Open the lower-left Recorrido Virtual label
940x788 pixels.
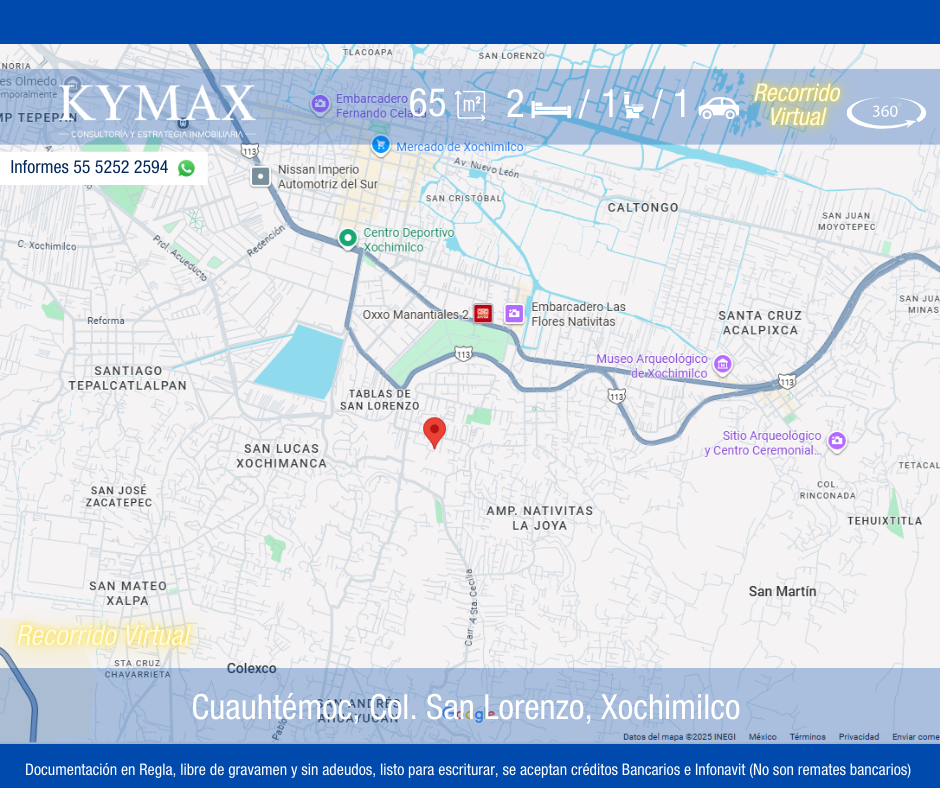[104, 636]
